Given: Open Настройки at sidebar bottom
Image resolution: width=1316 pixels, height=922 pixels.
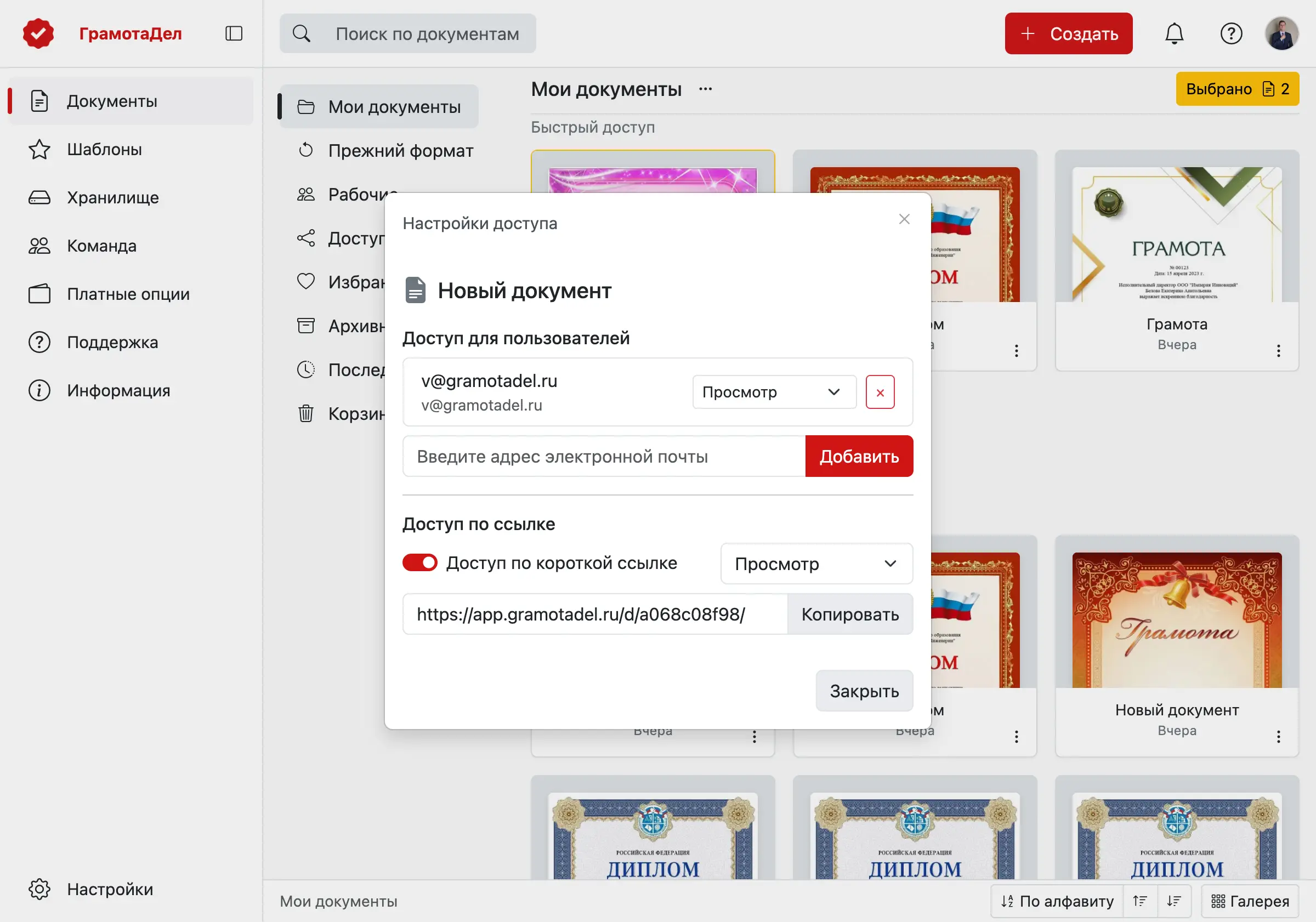Looking at the screenshot, I should click(x=131, y=889).
